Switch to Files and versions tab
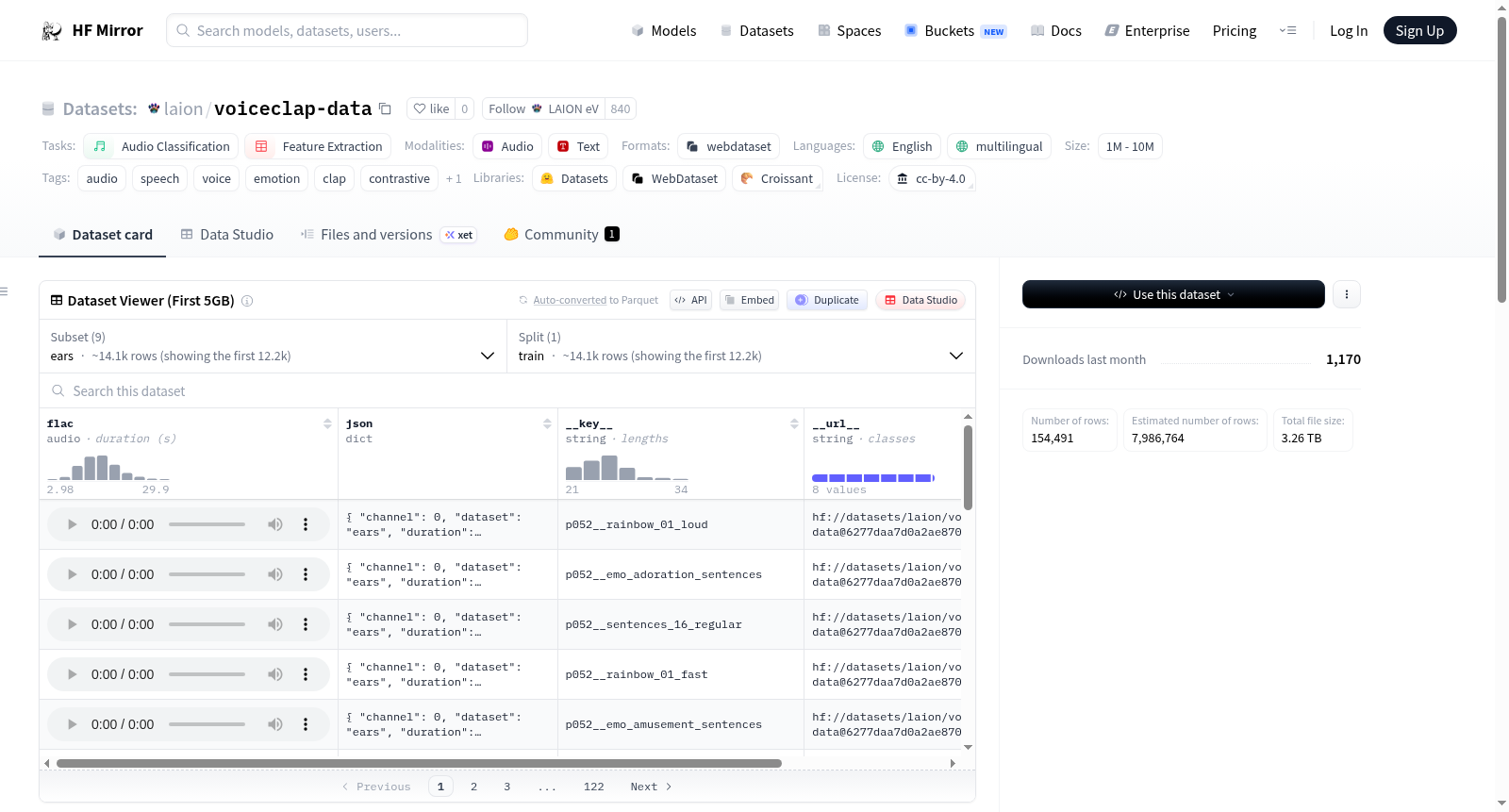Screen dimensions: 1509x812 point(389,234)
